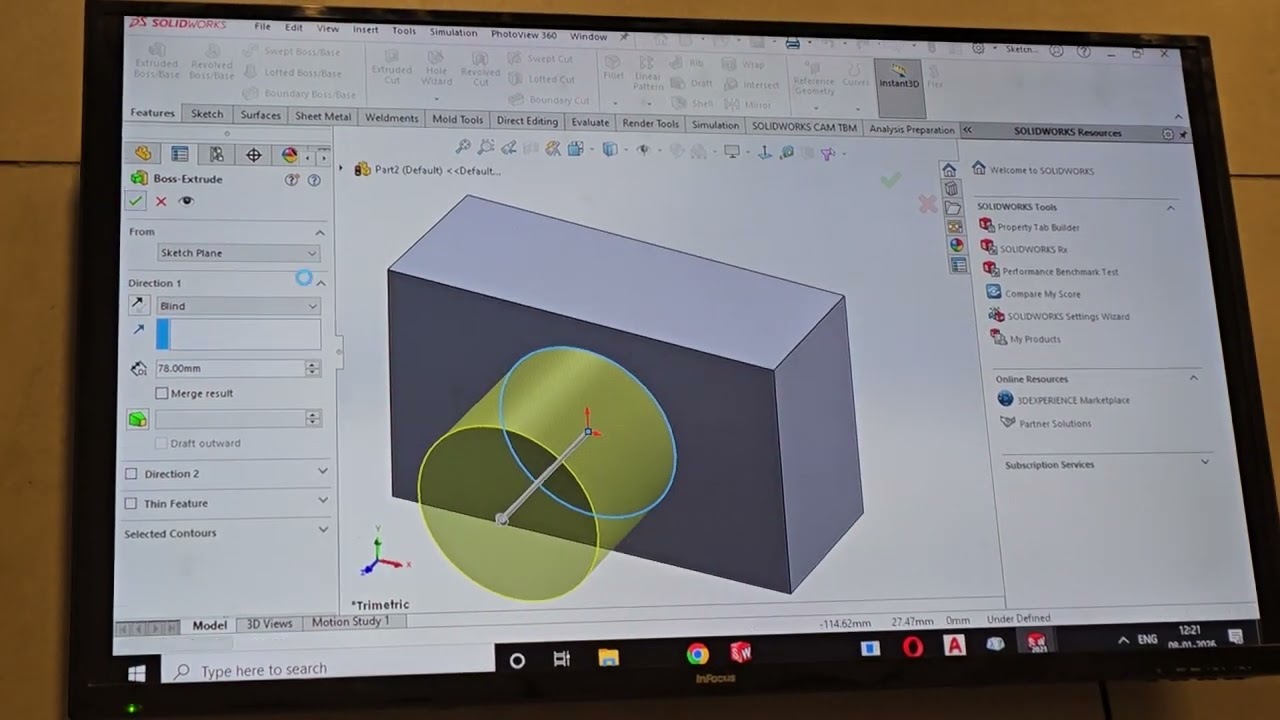Expand the Subscription Services section
The image size is (1280, 720).
click(1204, 462)
